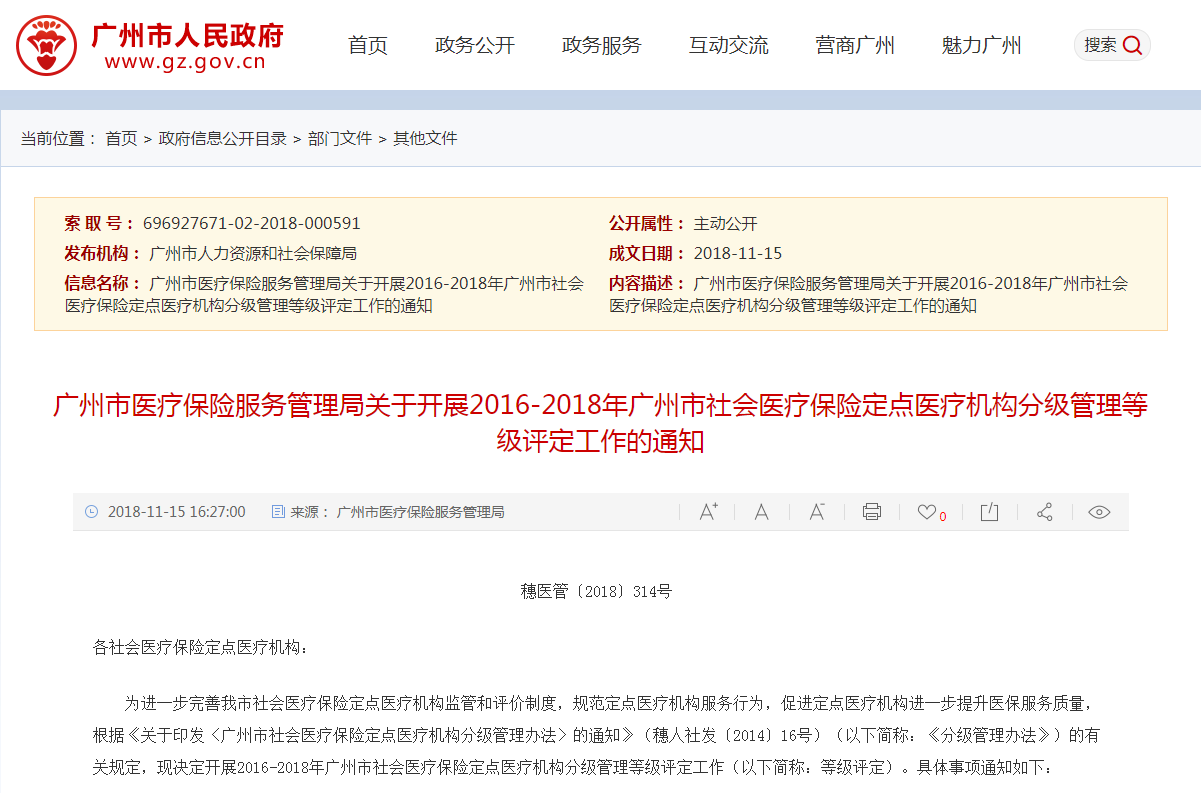The image size is (1201, 793).
Task: Reset font size to default medium A
Action: click(x=761, y=511)
